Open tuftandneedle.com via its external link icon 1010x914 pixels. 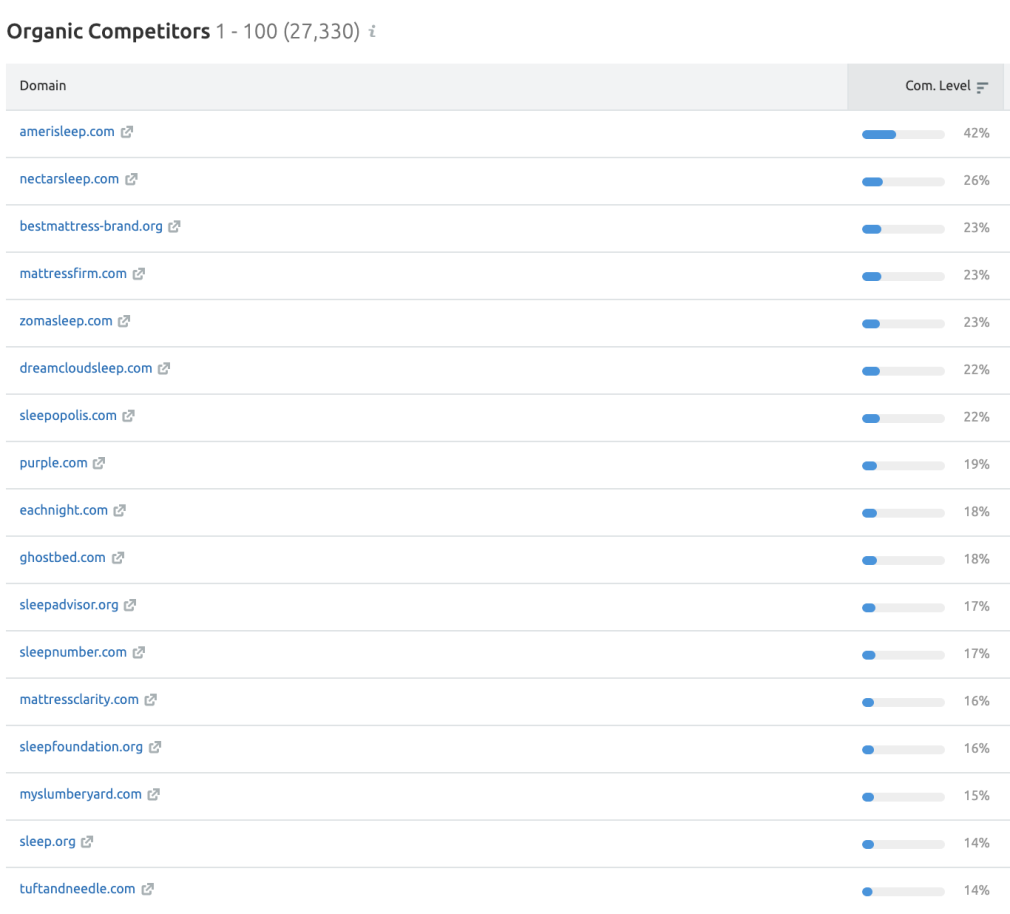point(147,888)
